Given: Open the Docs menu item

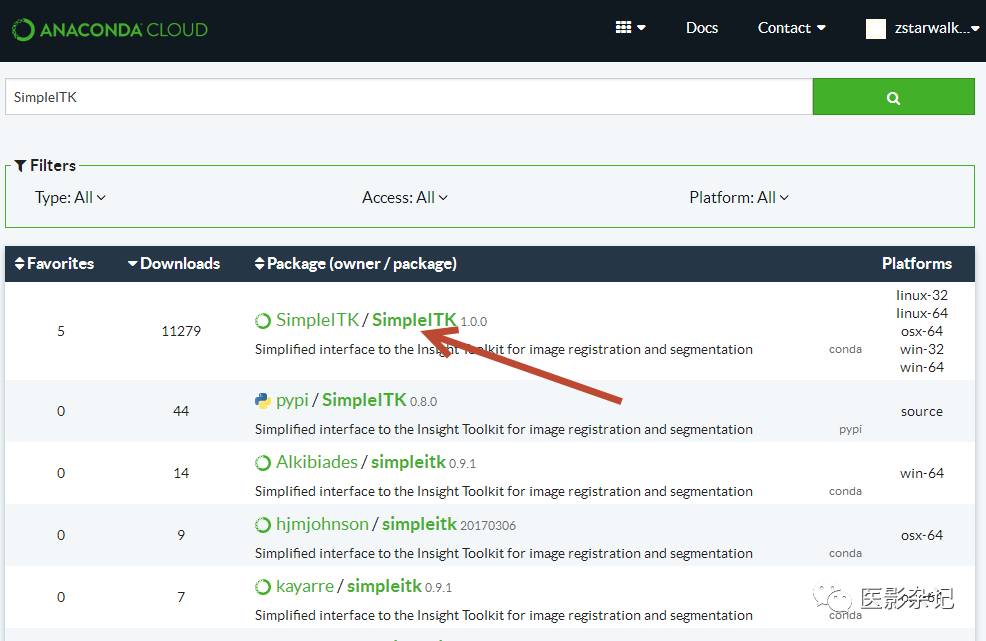Looking at the screenshot, I should 701,28.
